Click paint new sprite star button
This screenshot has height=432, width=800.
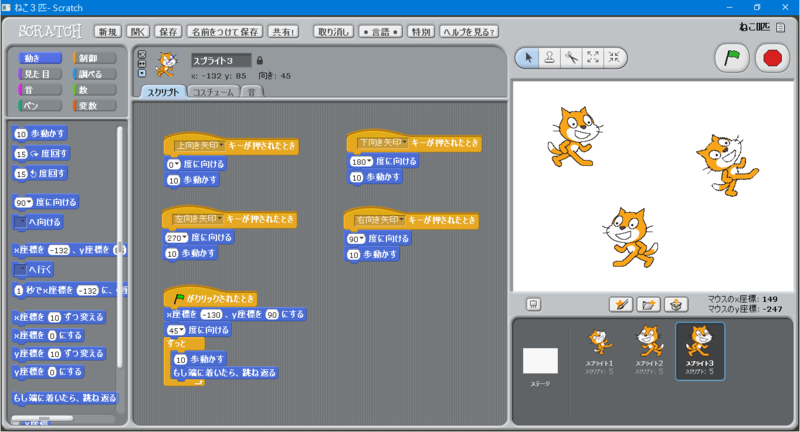point(621,304)
